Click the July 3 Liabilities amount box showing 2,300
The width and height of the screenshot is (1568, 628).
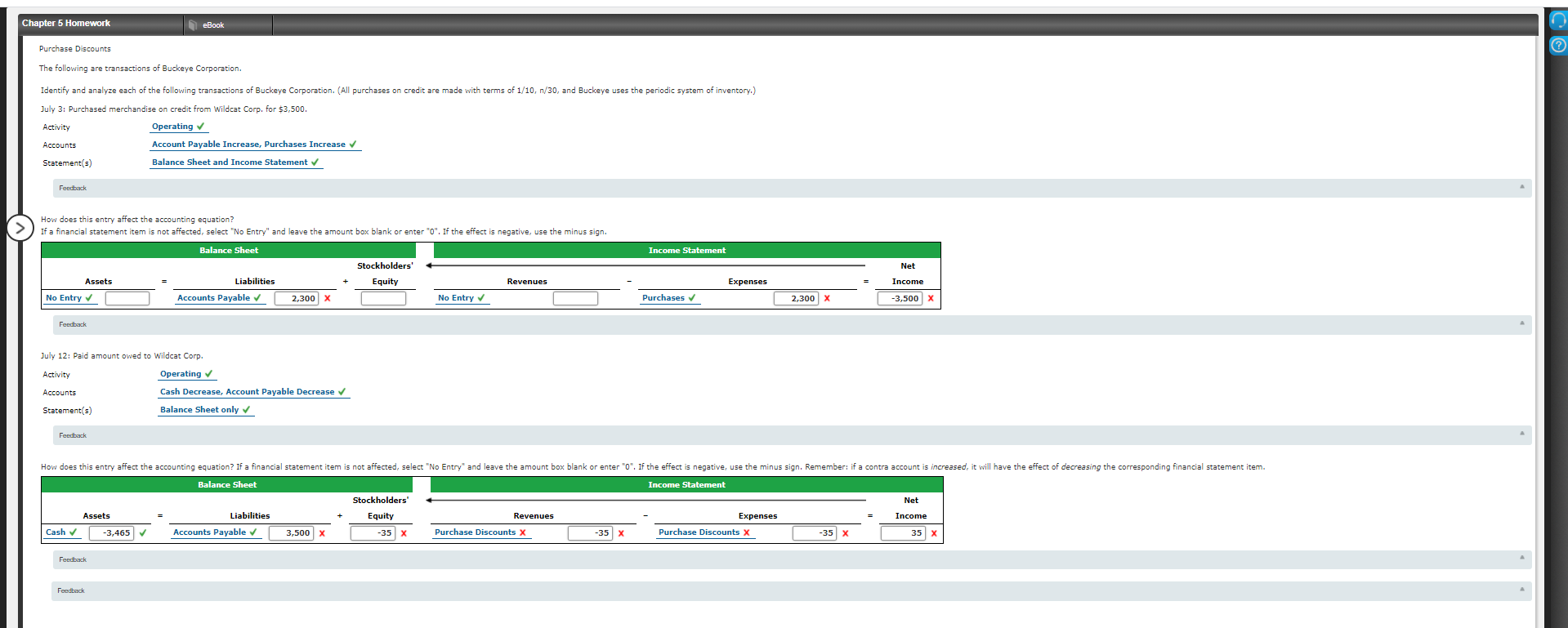point(297,298)
